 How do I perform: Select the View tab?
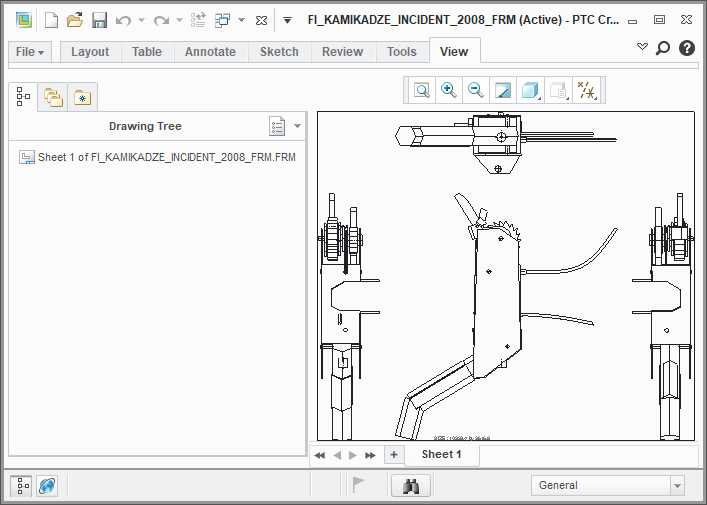point(454,51)
